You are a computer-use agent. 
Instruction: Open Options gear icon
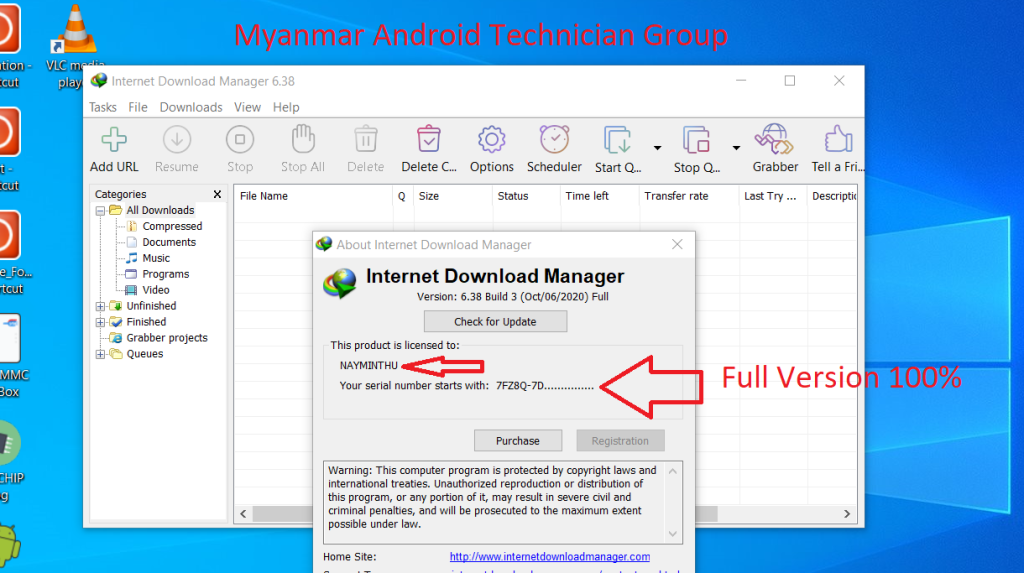point(491,139)
